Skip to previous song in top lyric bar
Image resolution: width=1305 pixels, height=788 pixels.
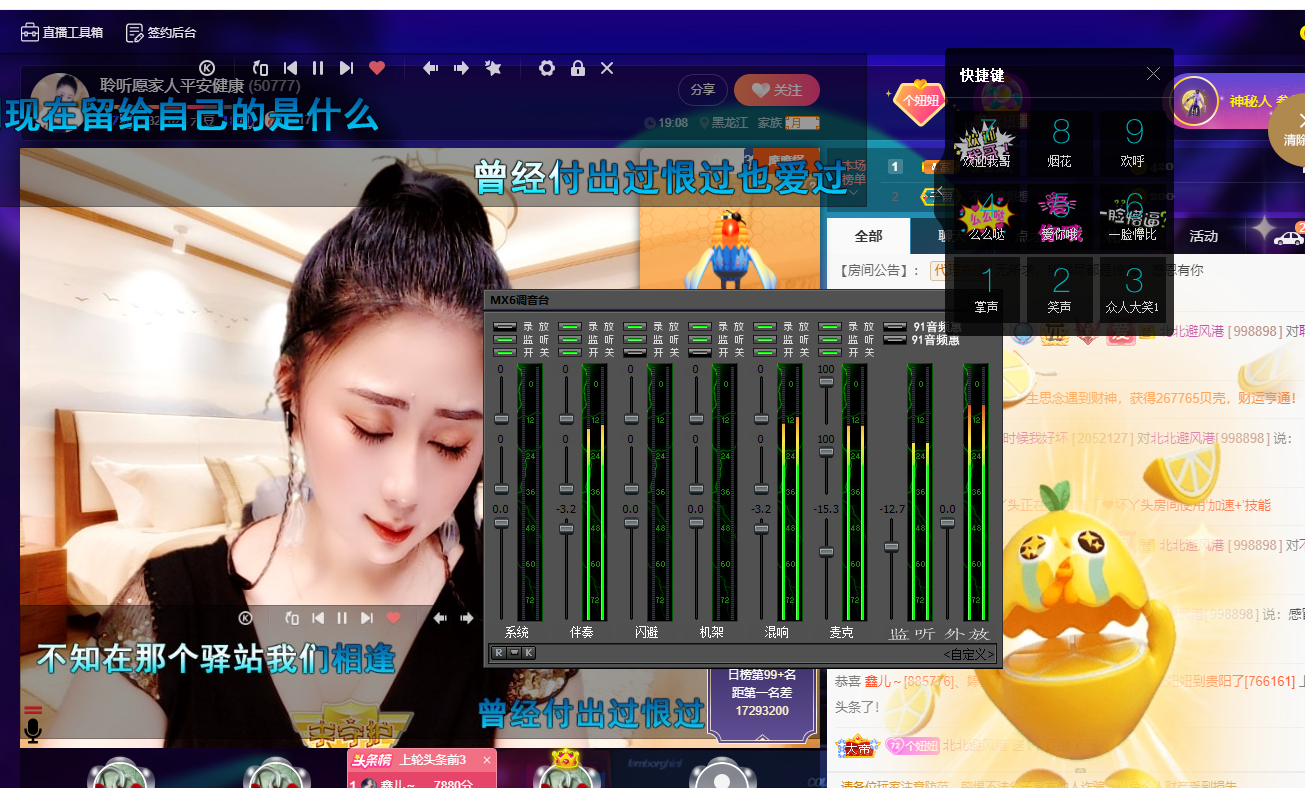click(x=290, y=68)
